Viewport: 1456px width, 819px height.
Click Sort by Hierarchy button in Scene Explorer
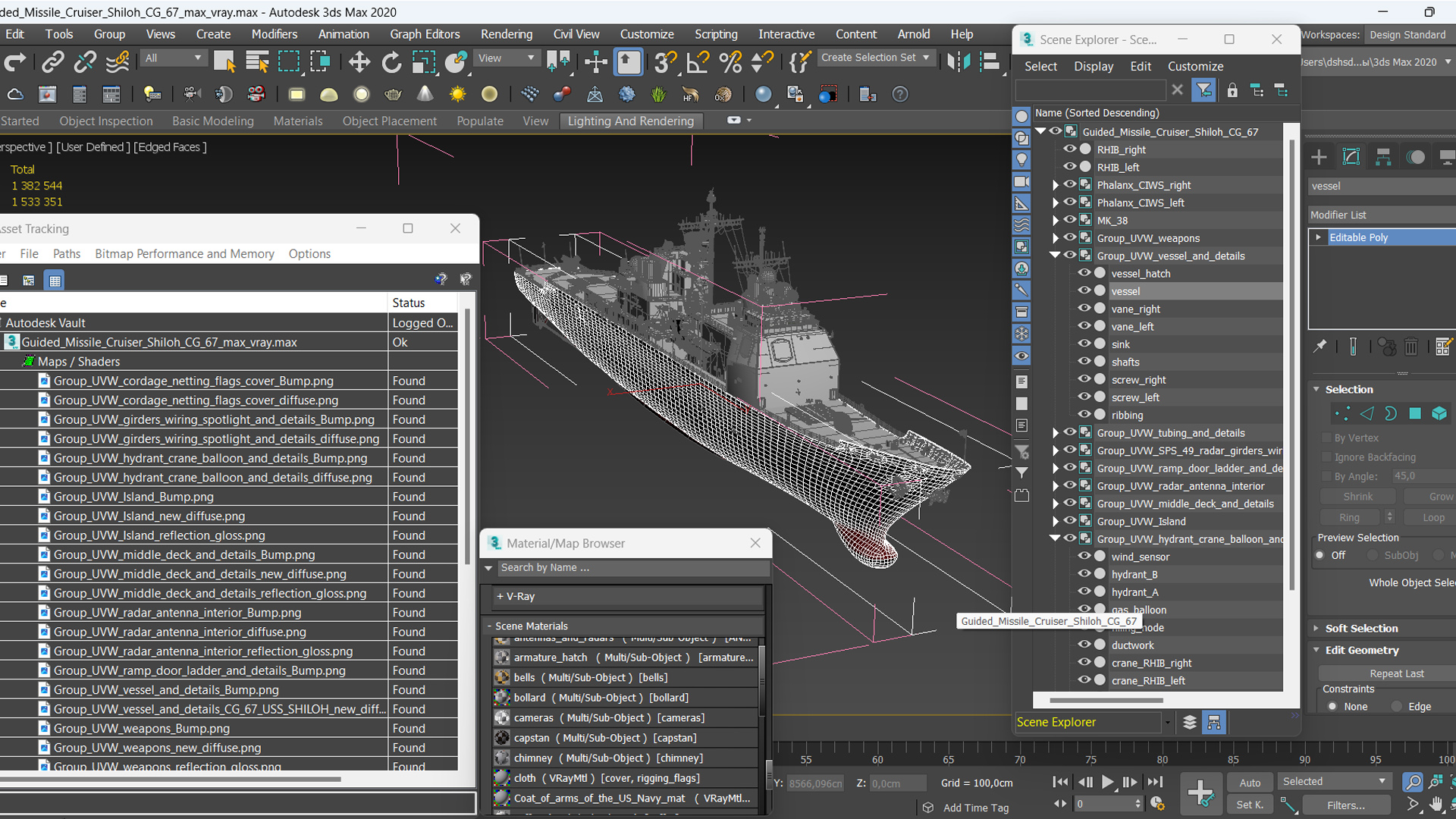1214,723
